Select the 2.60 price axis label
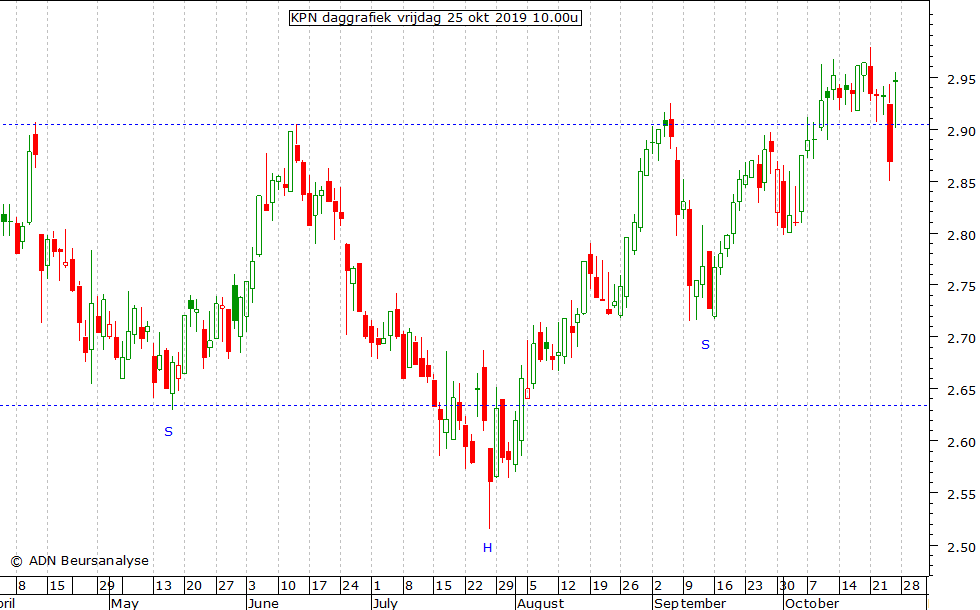The height and width of the screenshot is (610, 980). tap(961, 442)
